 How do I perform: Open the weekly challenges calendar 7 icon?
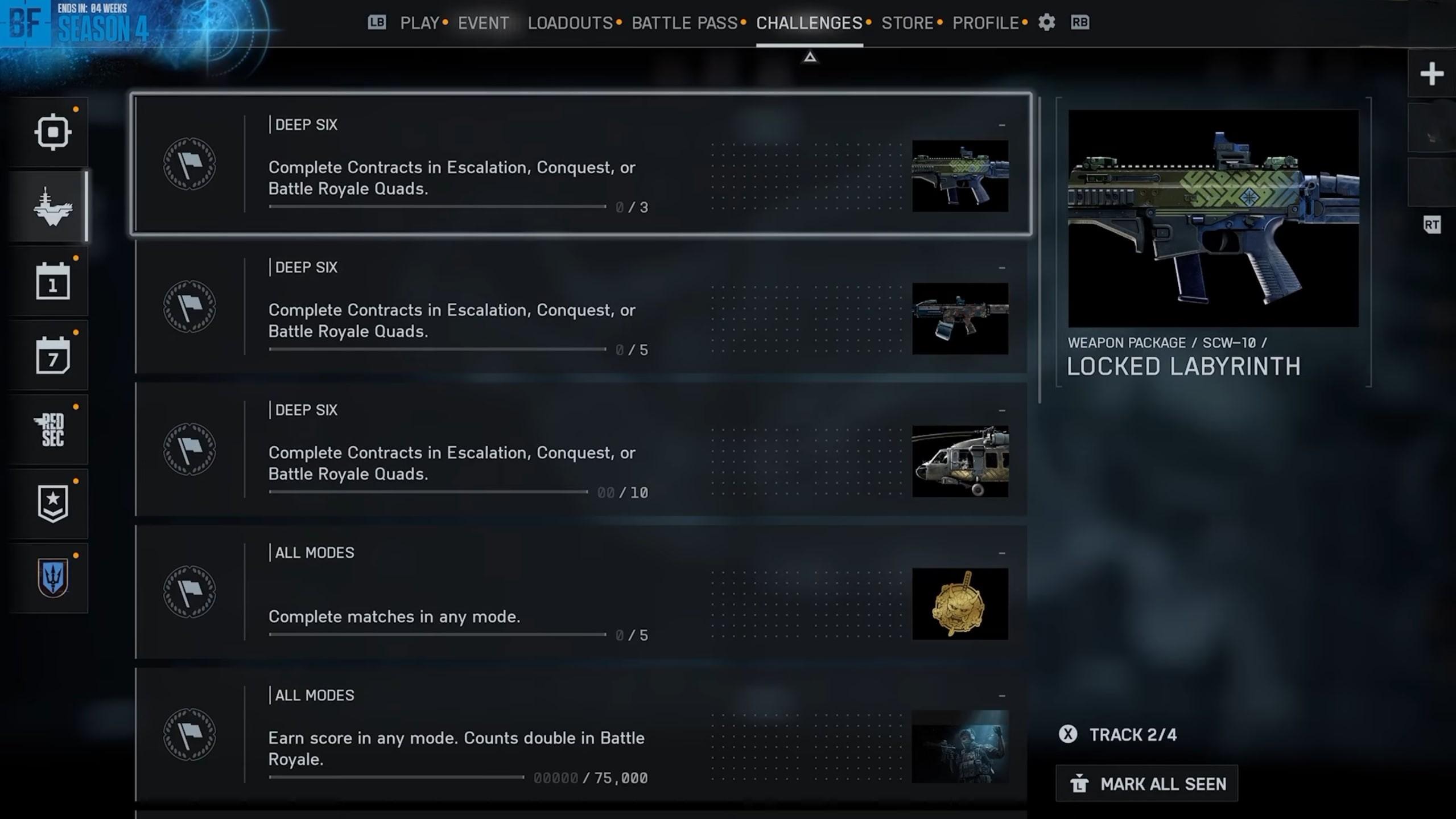pos(53,355)
